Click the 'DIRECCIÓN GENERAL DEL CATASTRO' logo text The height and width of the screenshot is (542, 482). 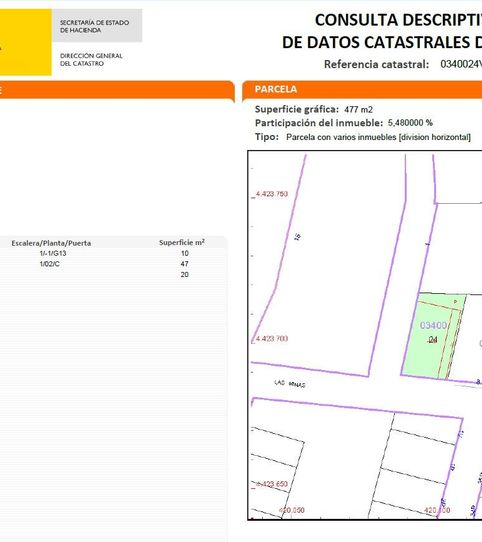91,59
